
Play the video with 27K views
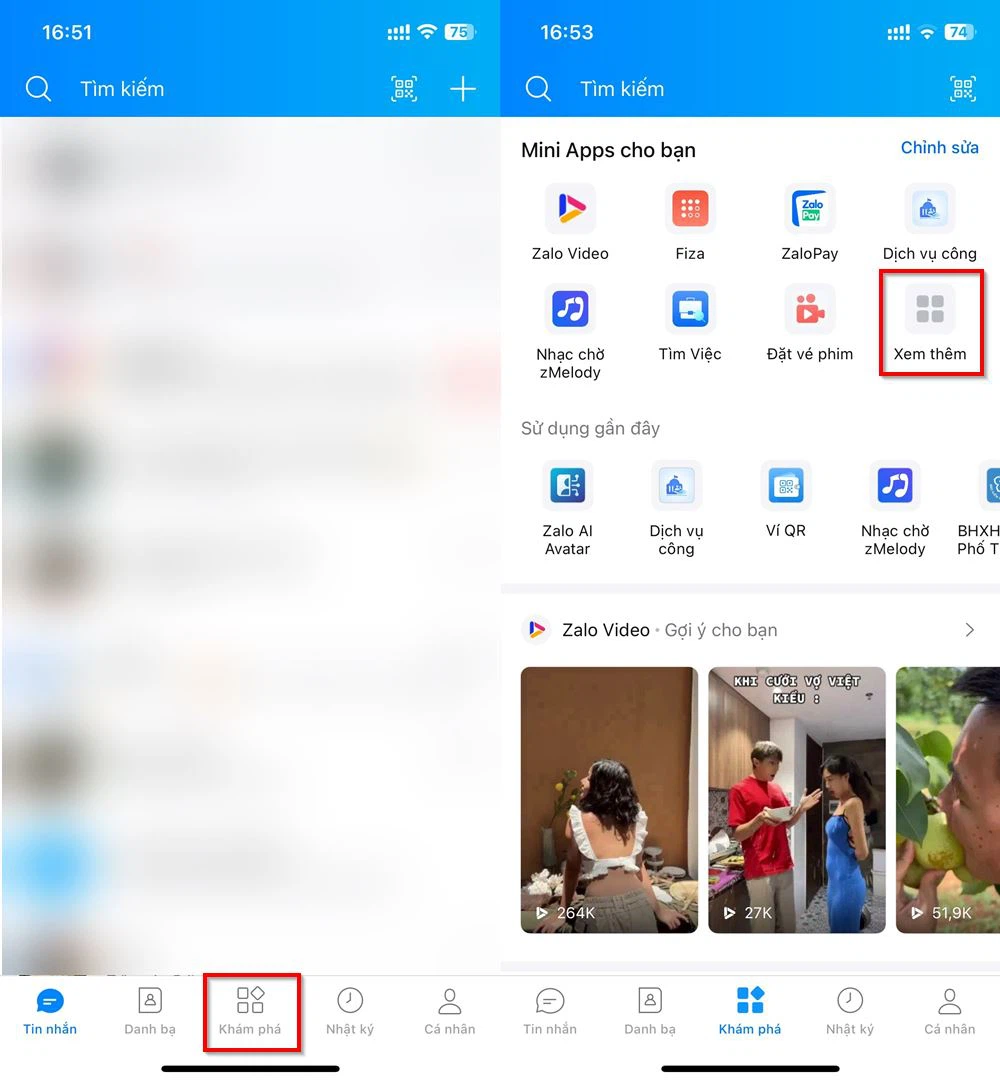click(797, 800)
